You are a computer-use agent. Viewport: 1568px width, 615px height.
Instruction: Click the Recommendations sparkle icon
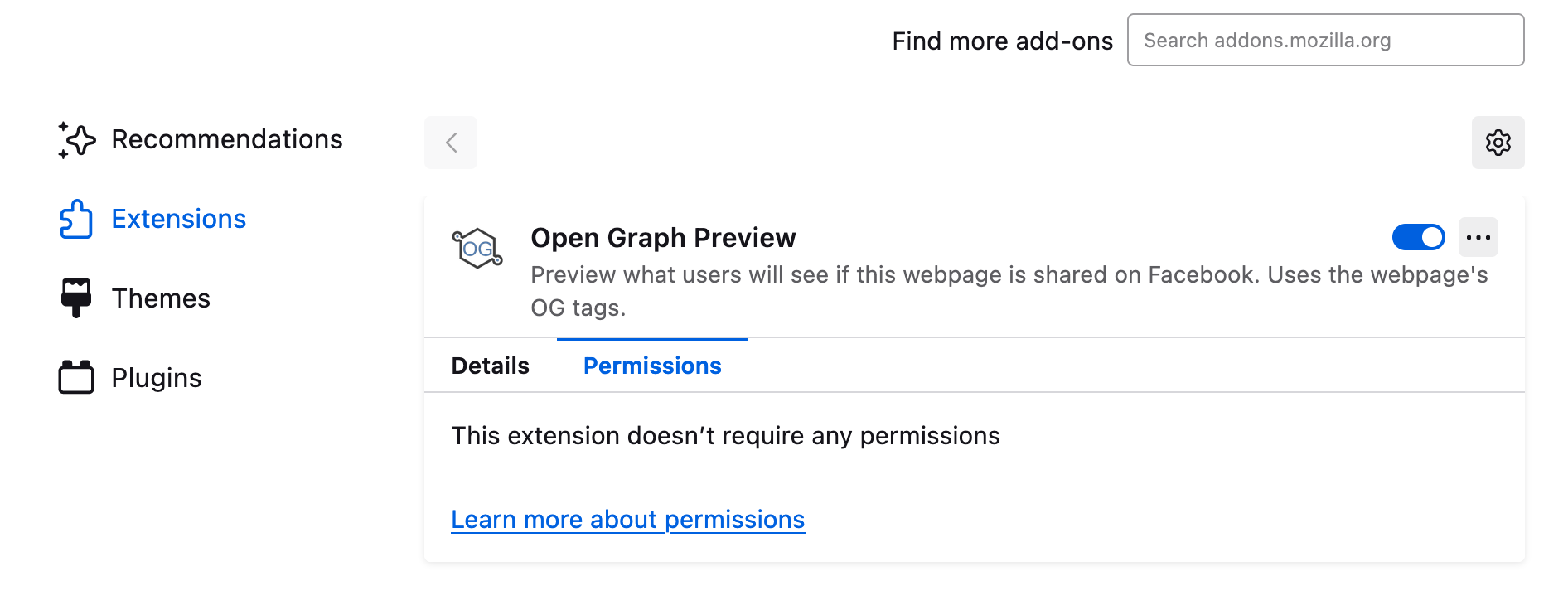point(77,140)
